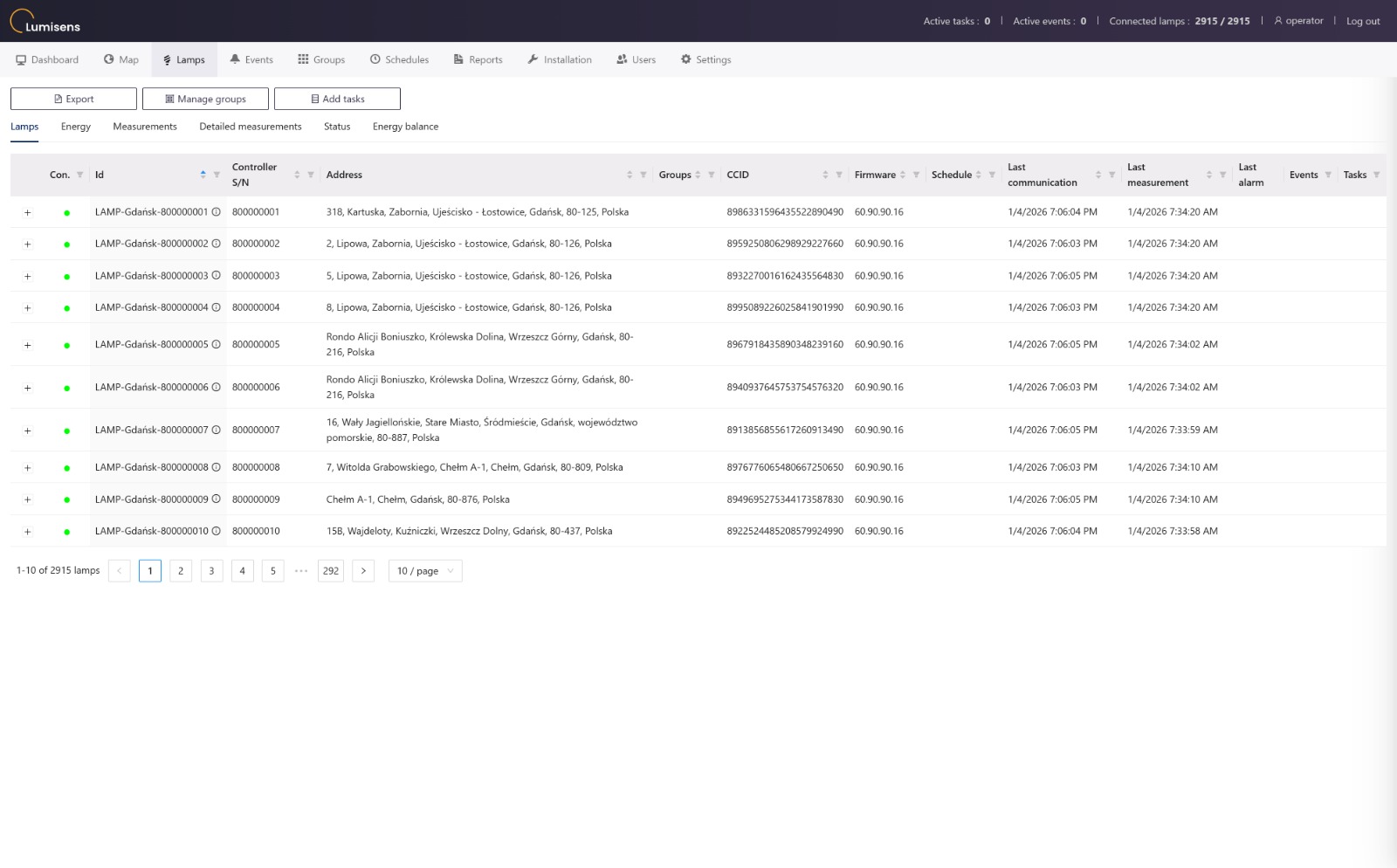Viewport: 1397px width, 868px height.
Task: Open filter icon on CCID column
Action: [x=839, y=175]
